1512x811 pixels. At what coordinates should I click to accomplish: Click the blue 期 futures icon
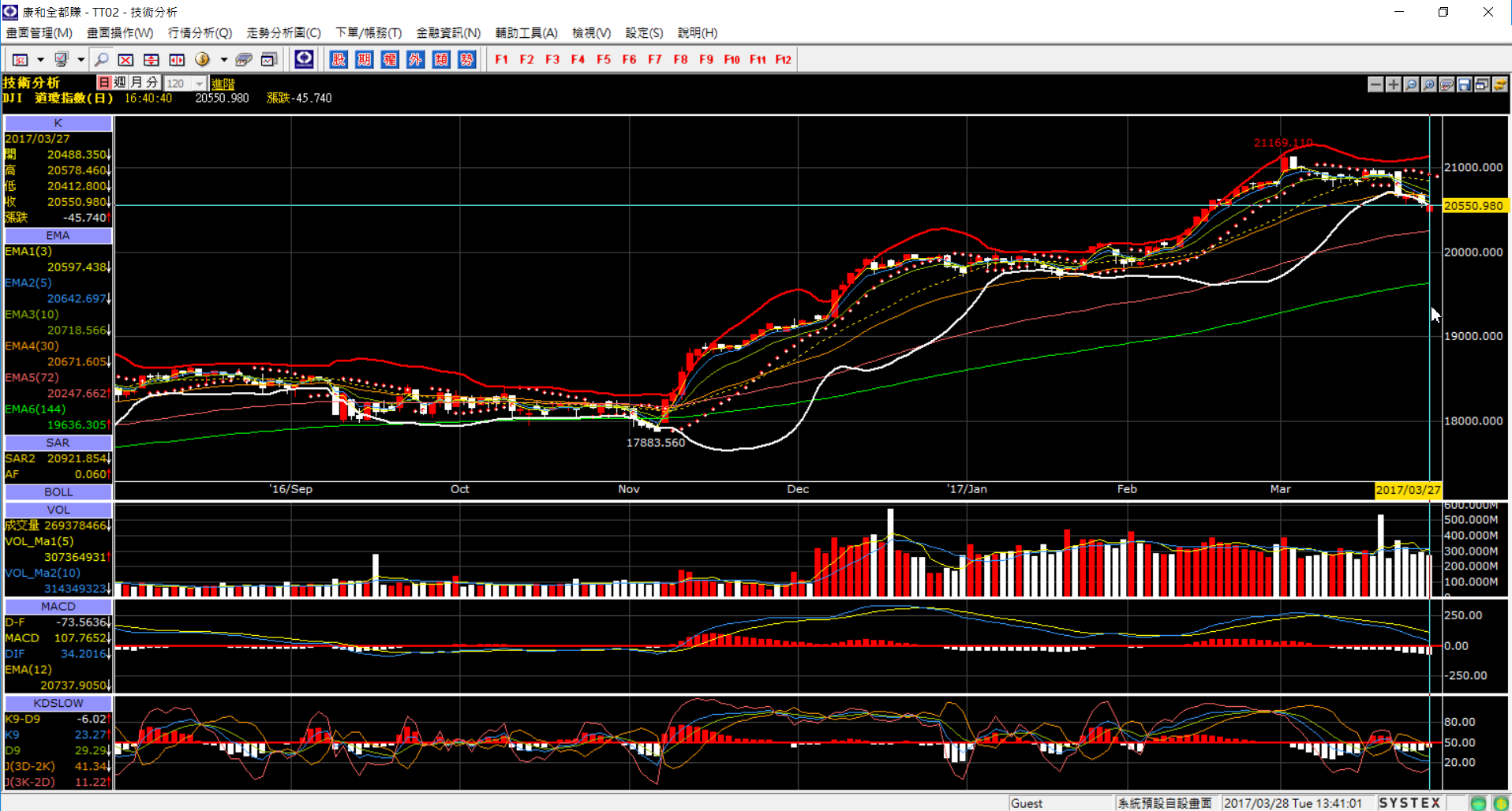click(x=364, y=59)
